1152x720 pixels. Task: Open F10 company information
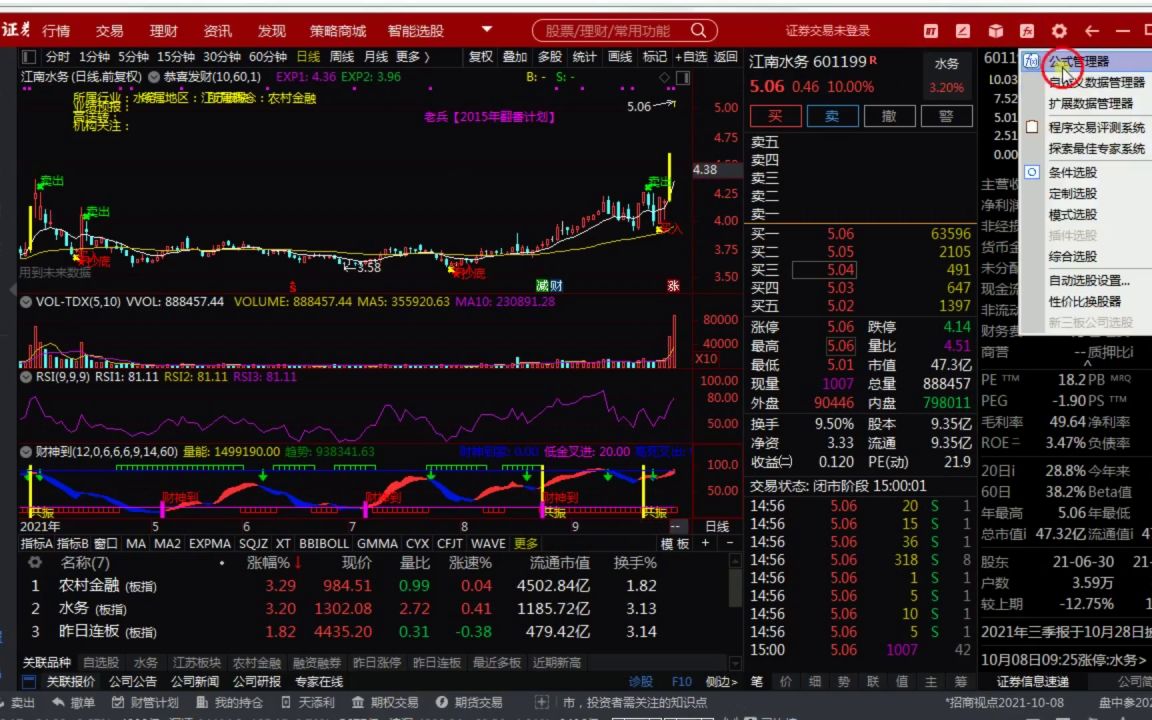[x=681, y=681]
